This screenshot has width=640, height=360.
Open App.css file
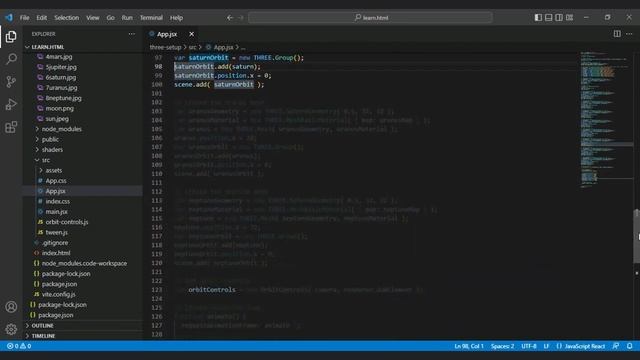click(56, 181)
